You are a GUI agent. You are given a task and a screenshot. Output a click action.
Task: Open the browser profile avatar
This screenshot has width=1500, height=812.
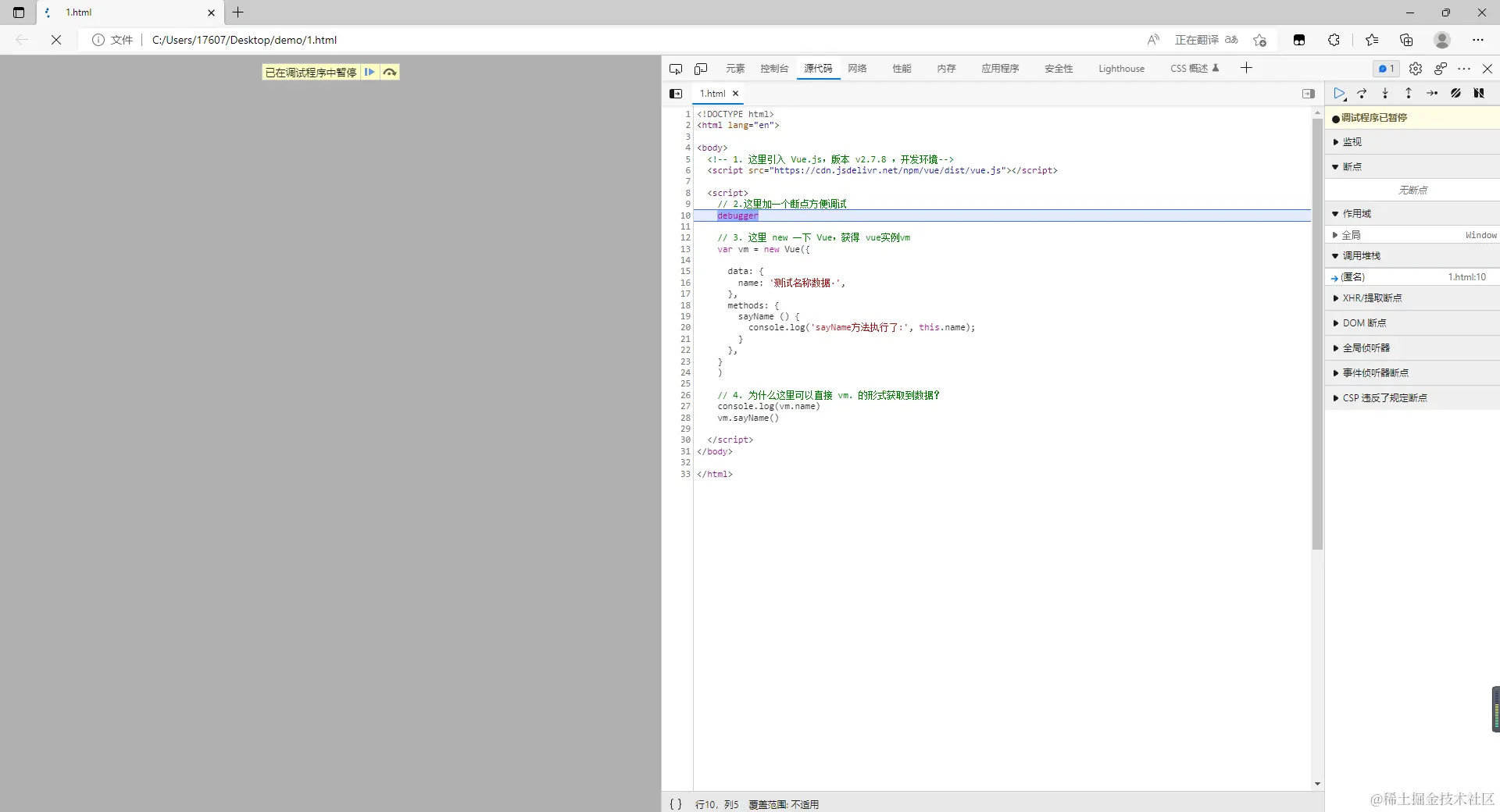coord(1442,40)
